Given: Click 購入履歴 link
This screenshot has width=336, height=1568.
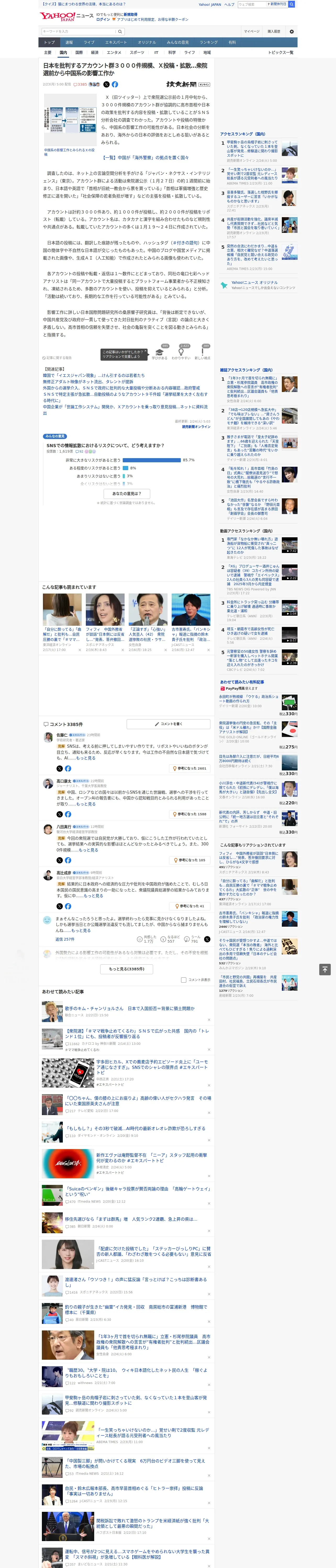Looking at the screenshot, I should pos(274,32).
